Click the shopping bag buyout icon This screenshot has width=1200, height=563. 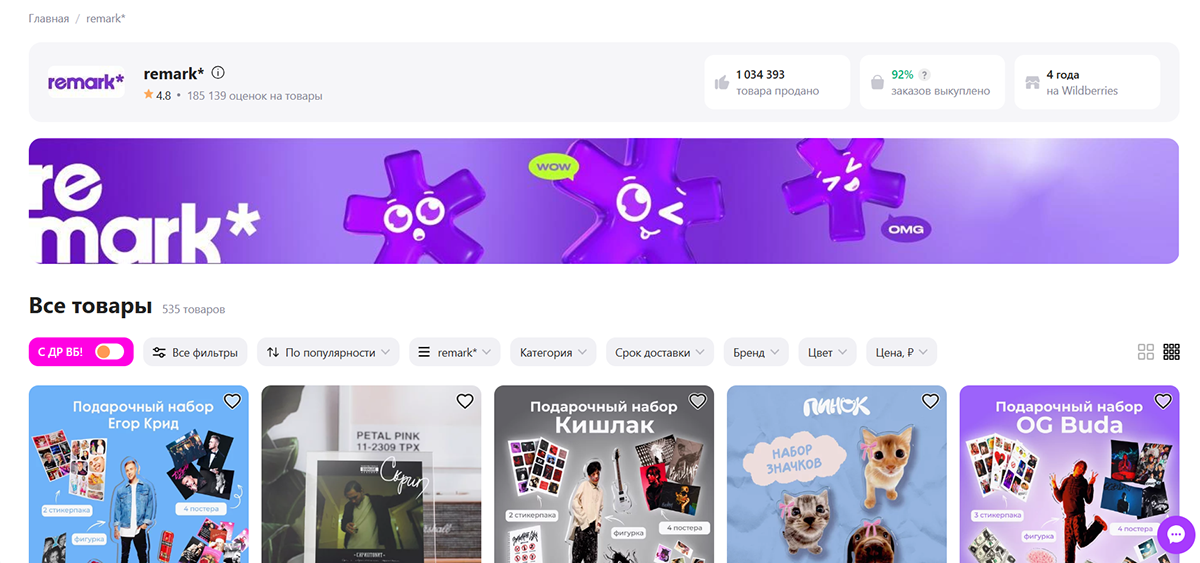(x=877, y=83)
